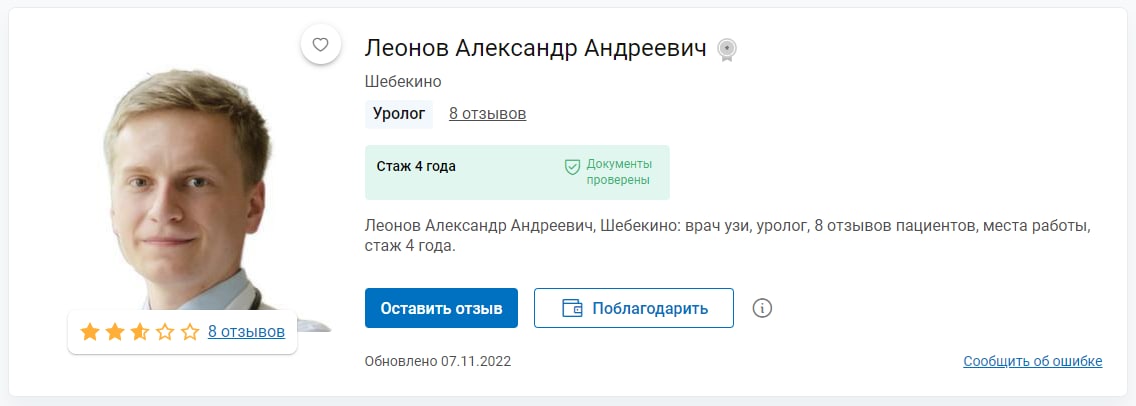Open 8 отзывов link next to Уролог
1136x406 pixels.
[487, 114]
